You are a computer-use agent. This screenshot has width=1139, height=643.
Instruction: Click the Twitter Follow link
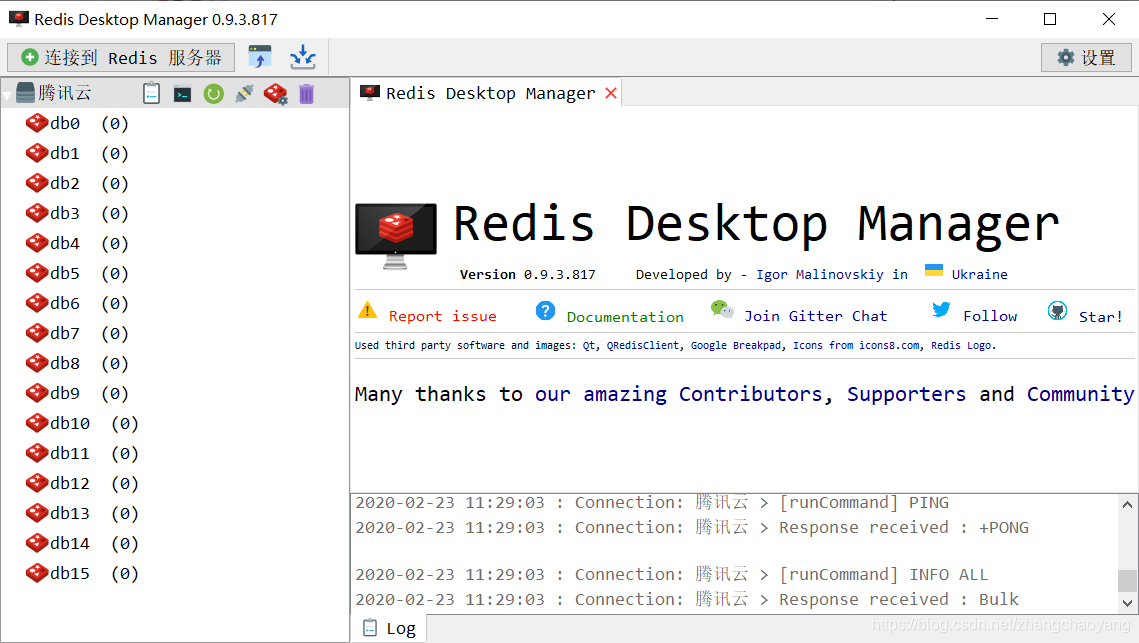coord(990,316)
